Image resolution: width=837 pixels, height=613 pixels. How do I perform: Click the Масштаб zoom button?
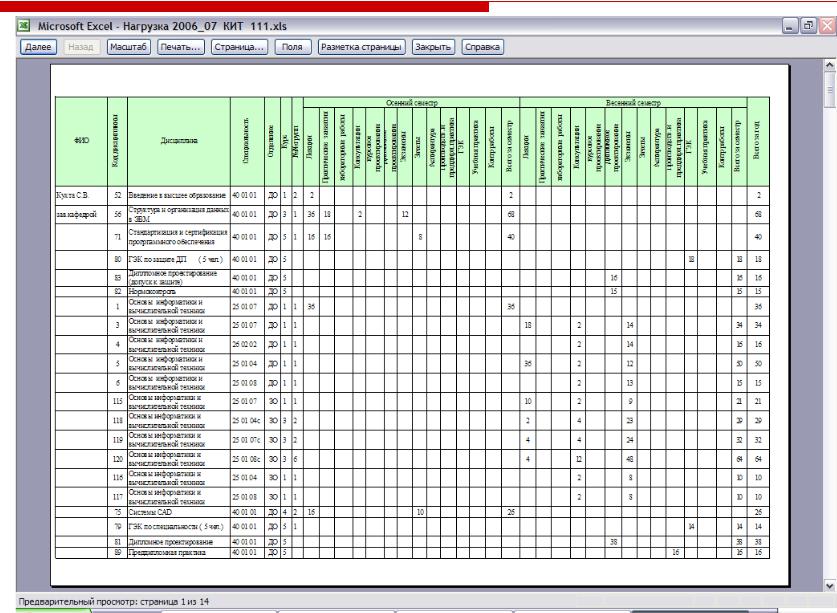128,47
